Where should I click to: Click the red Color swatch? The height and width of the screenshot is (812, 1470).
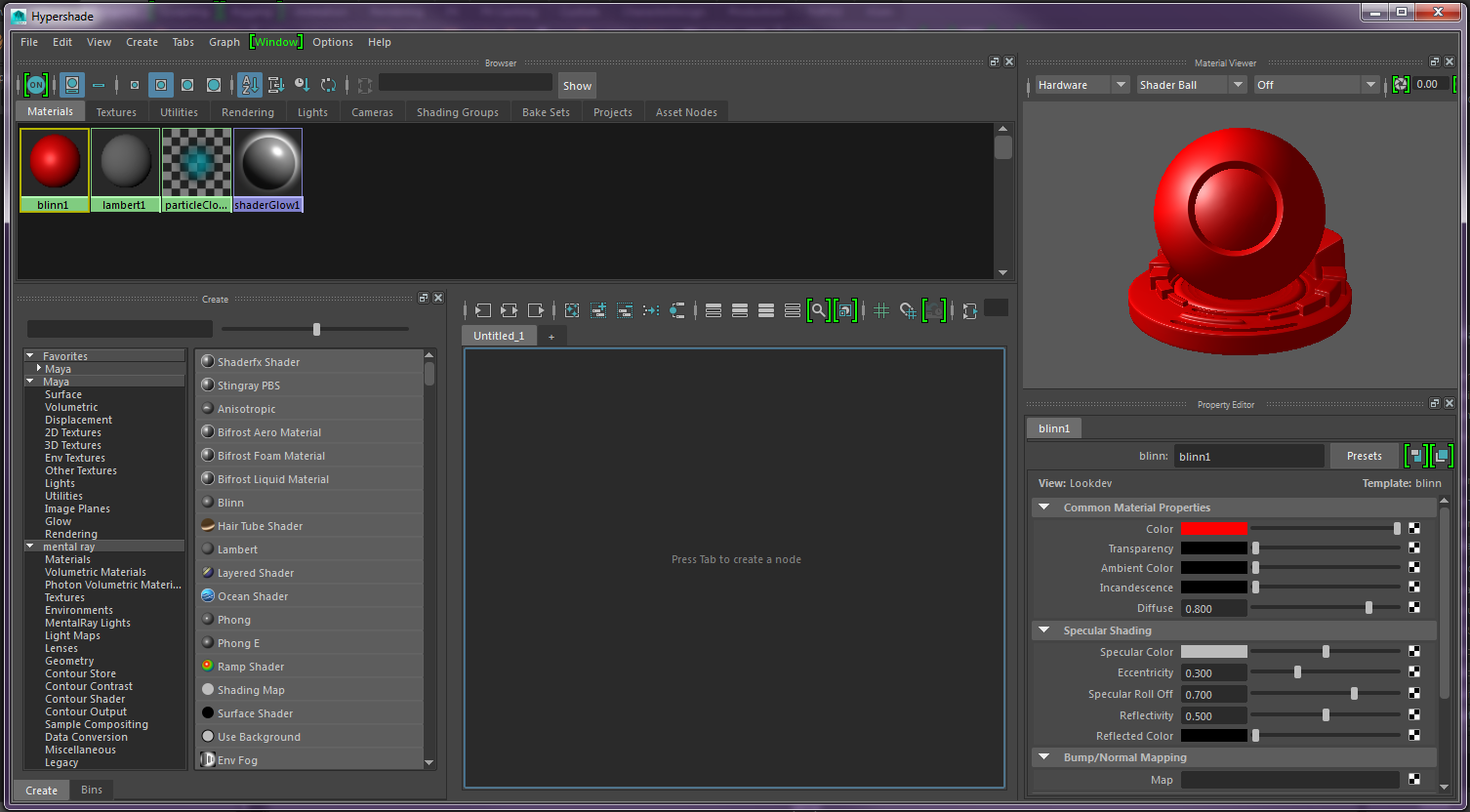point(1213,528)
